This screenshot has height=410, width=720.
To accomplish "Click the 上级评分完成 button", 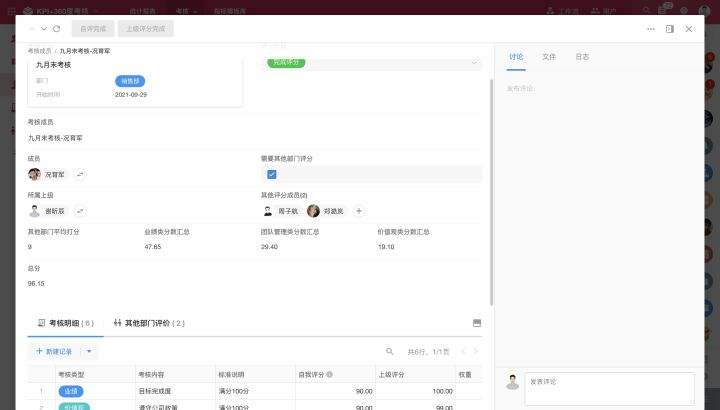I will click(x=146, y=28).
